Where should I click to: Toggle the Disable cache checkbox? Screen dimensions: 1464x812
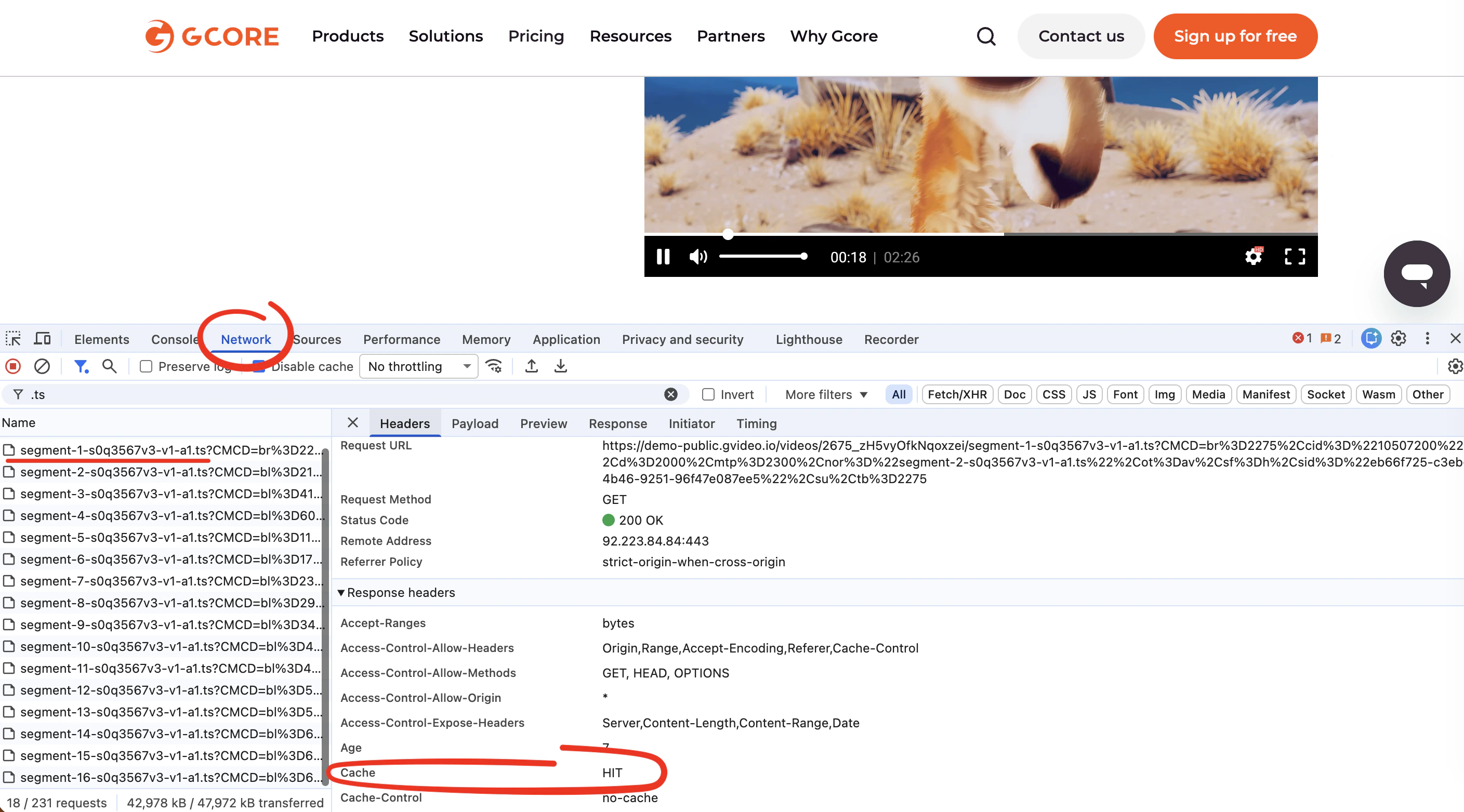pyautogui.click(x=259, y=367)
